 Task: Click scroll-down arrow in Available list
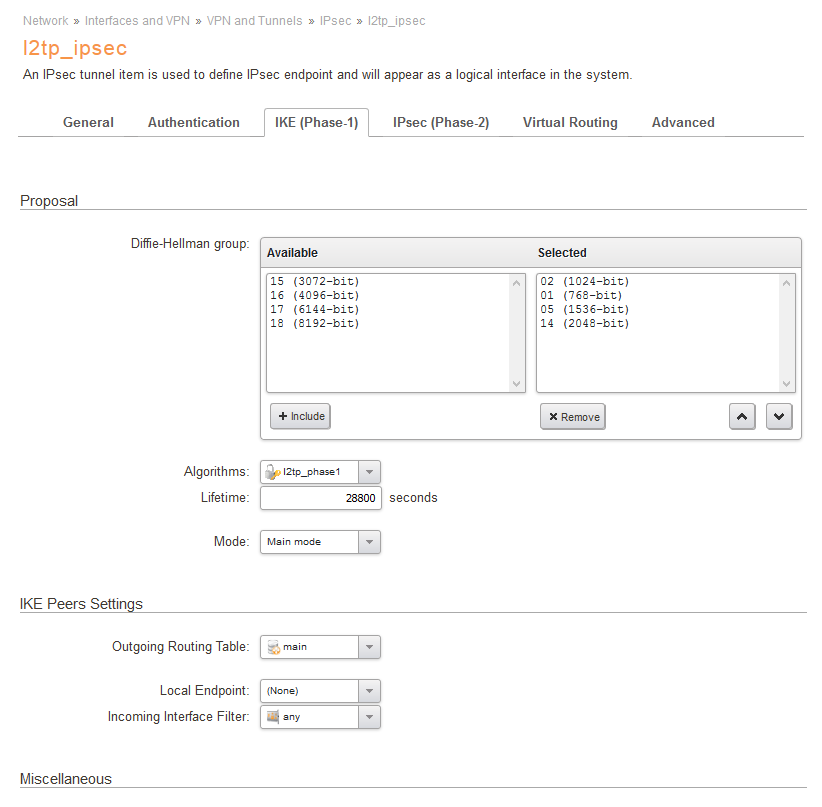pos(516,384)
